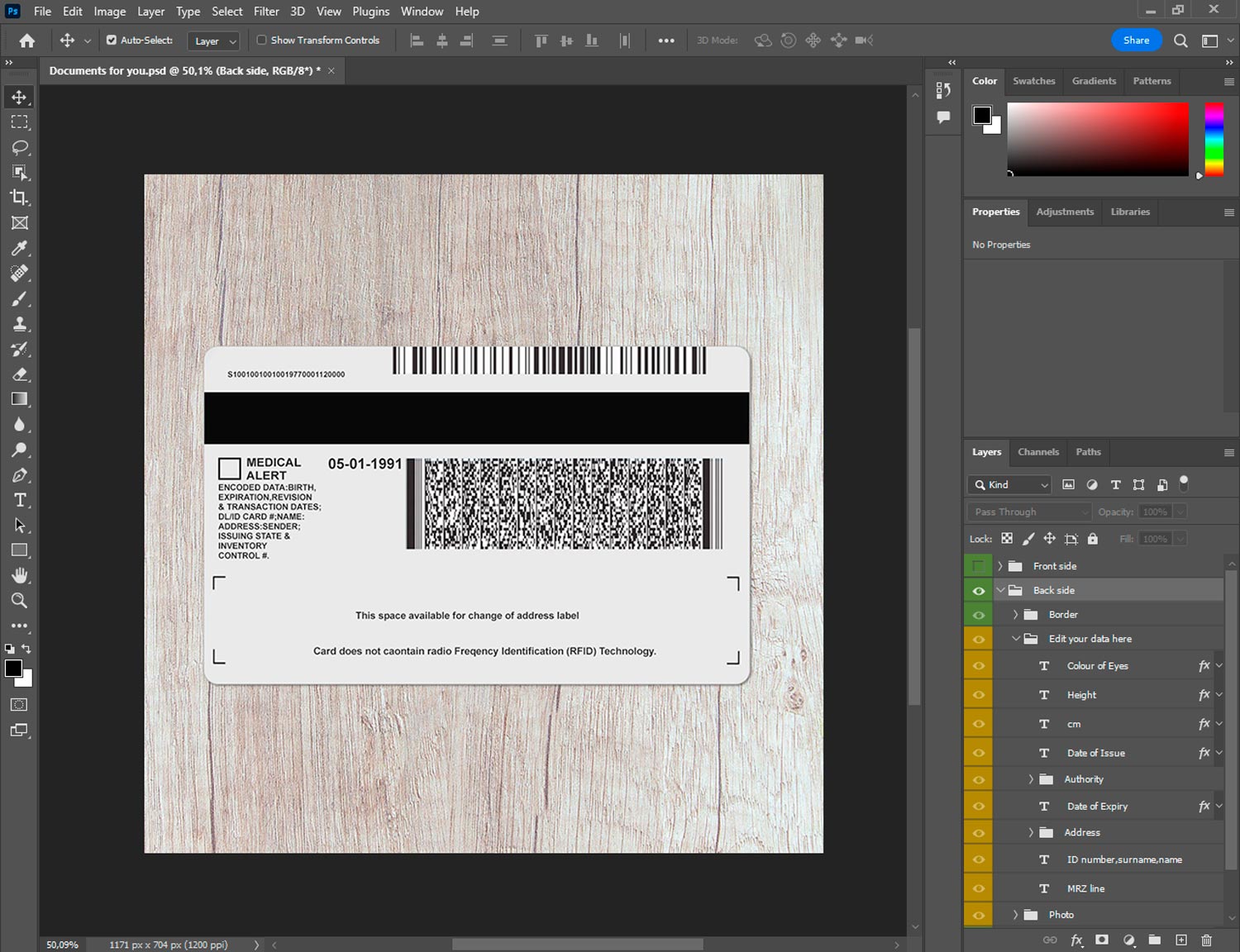This screenshot has width=1240, height=952.
Task: Select the Brush tool
Action: [x=20, y=298]
